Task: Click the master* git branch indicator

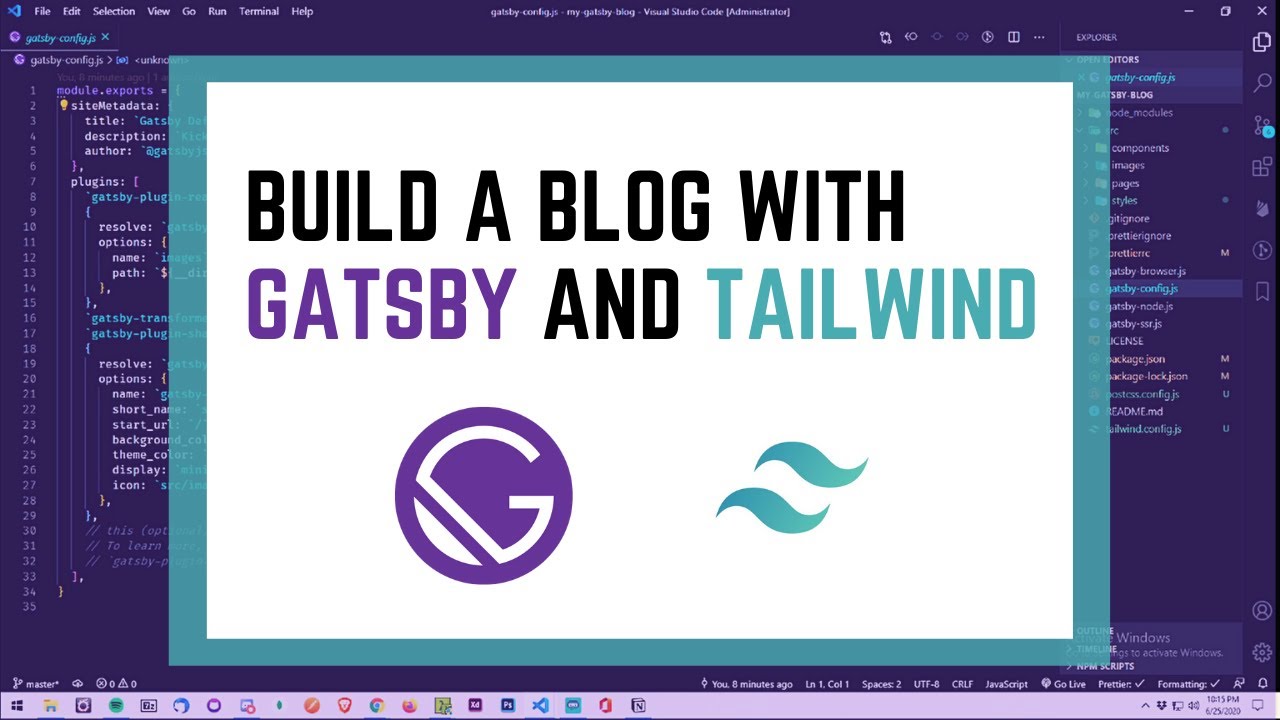Action: coord(36,684)
